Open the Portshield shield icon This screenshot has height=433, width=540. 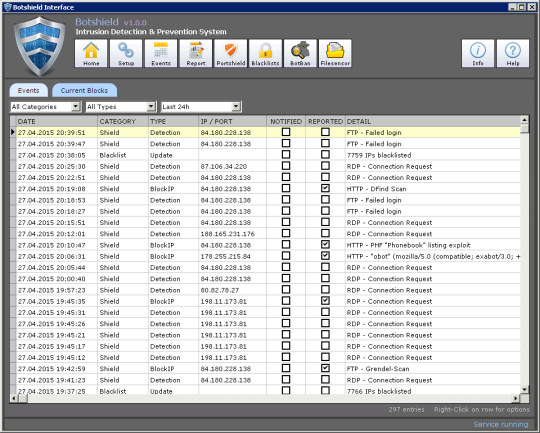(231, 53)
